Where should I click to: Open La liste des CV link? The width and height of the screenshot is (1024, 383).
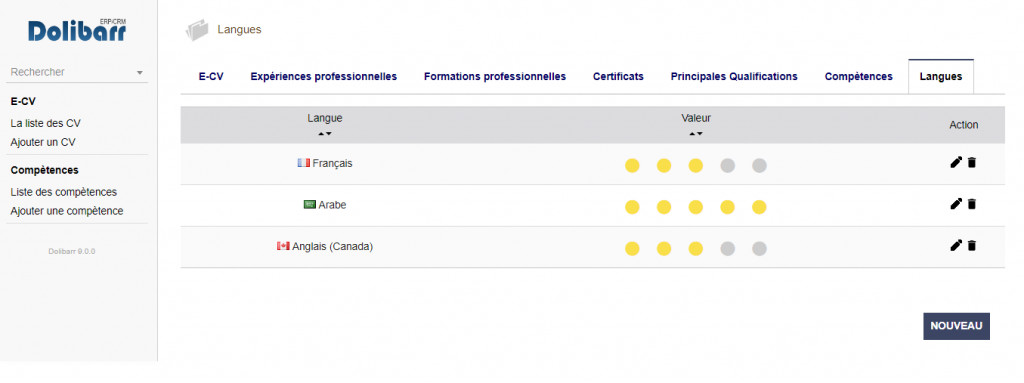[46, 123]
